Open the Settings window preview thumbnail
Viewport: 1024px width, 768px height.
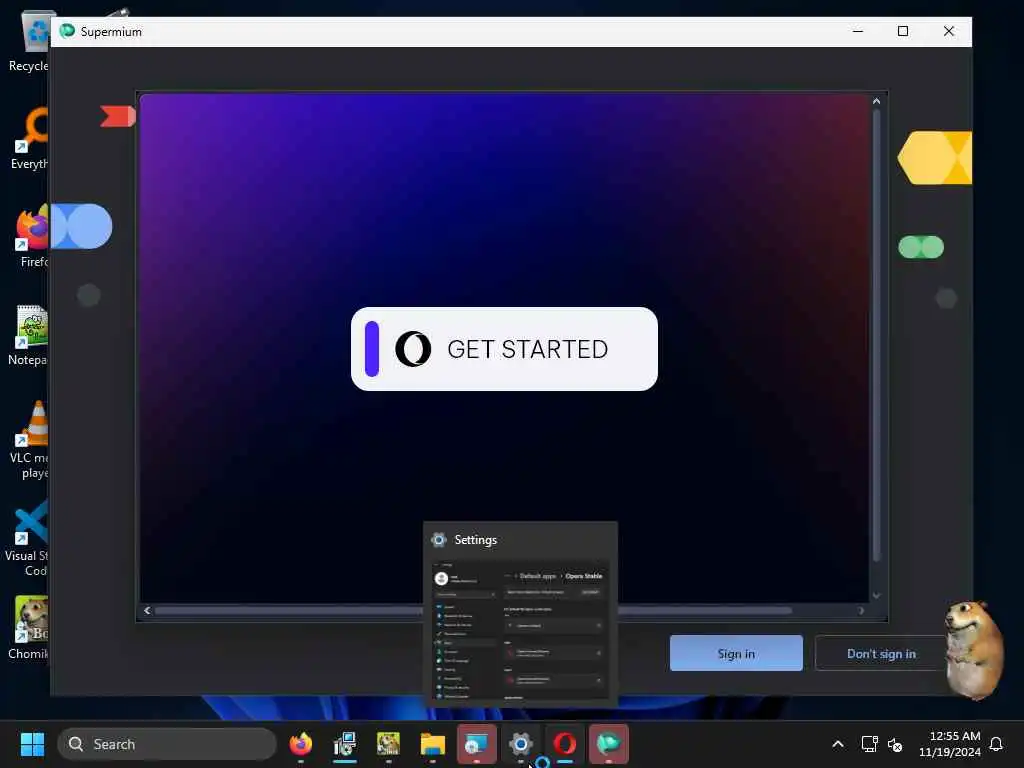(x=520, y=630)
